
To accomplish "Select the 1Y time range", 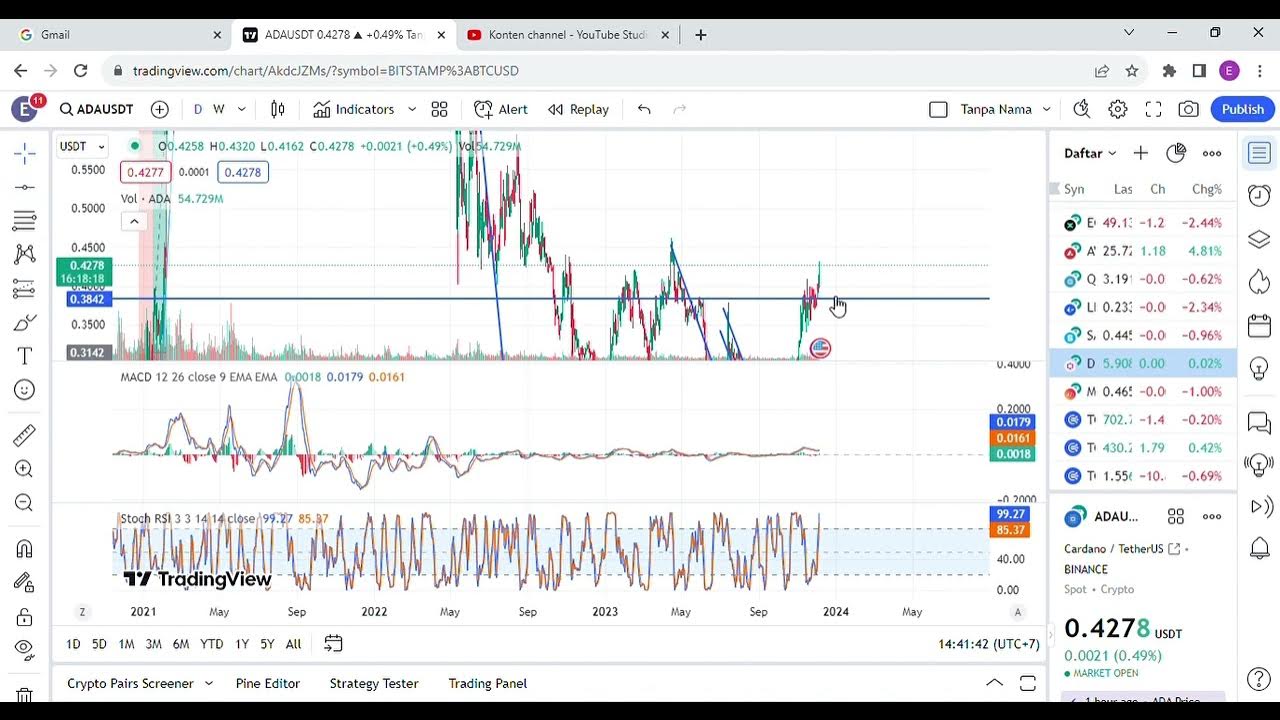I will (241, 644).
